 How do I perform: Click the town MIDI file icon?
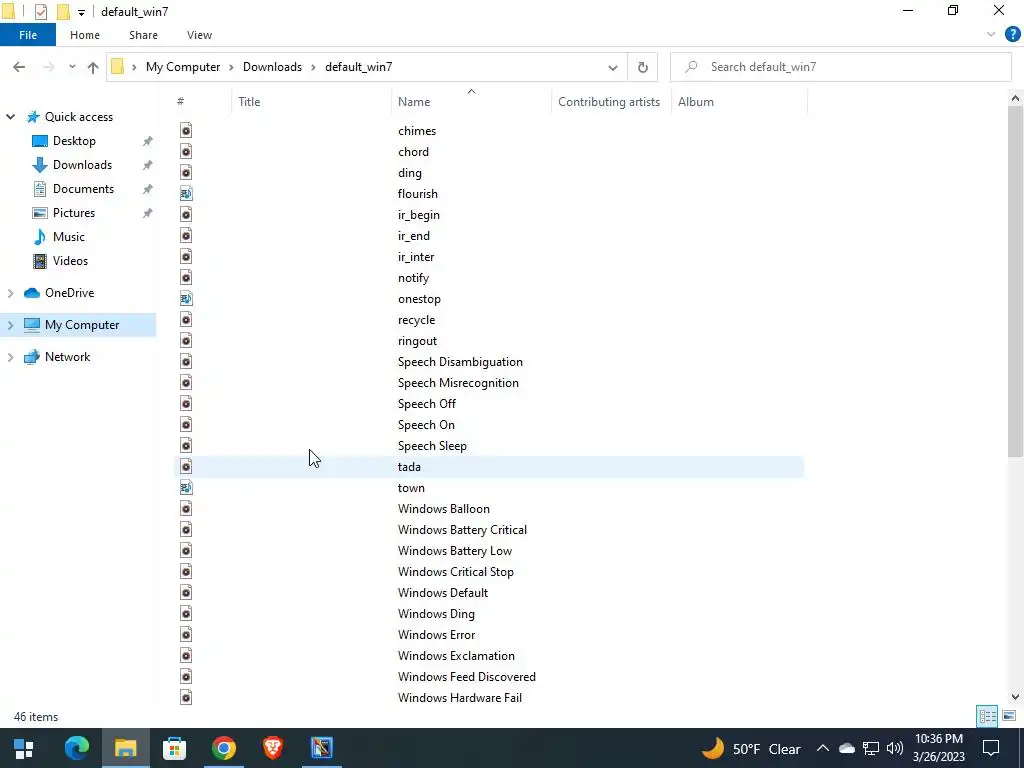click(x=186, y=488)
